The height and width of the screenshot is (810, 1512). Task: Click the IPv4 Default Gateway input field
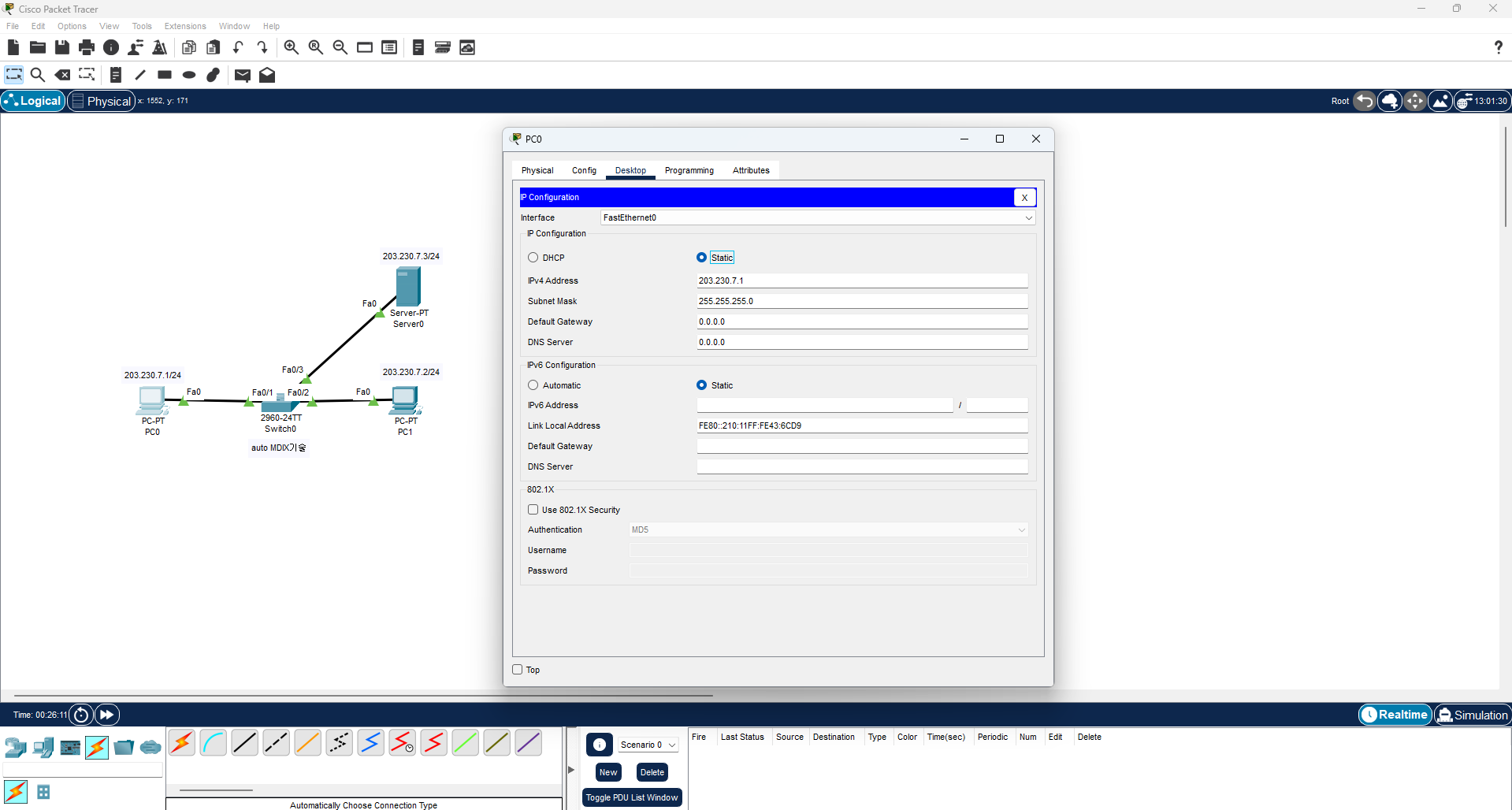pos(862,321)
